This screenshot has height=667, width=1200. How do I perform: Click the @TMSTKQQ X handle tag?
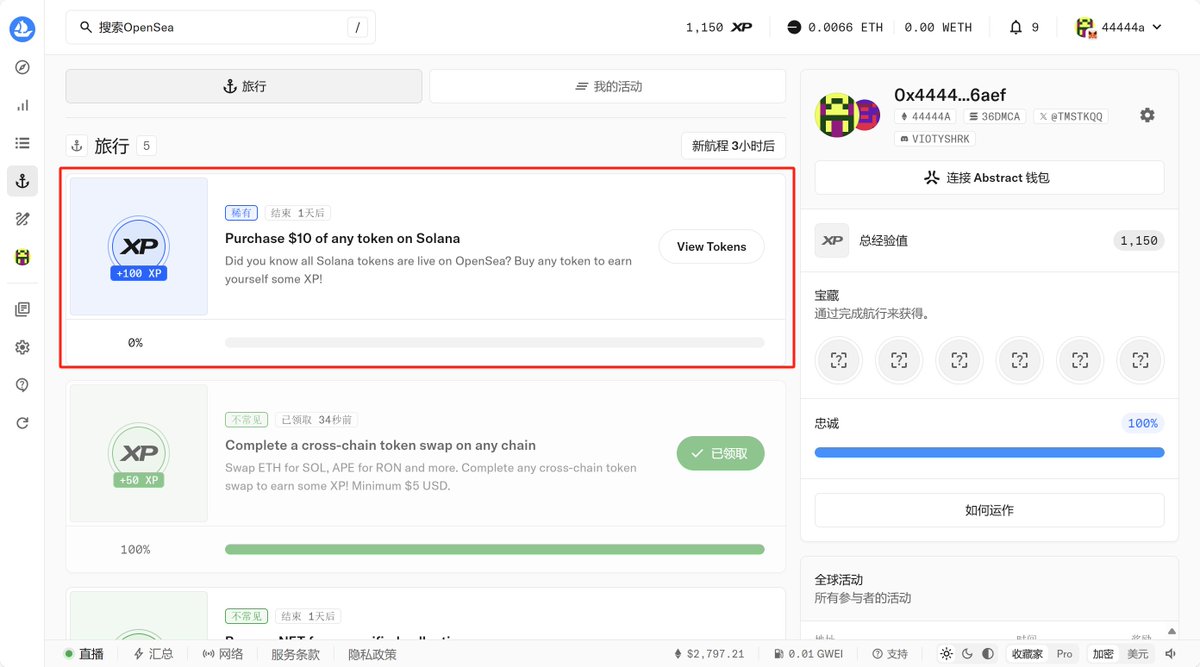[x=1070, y=117]
